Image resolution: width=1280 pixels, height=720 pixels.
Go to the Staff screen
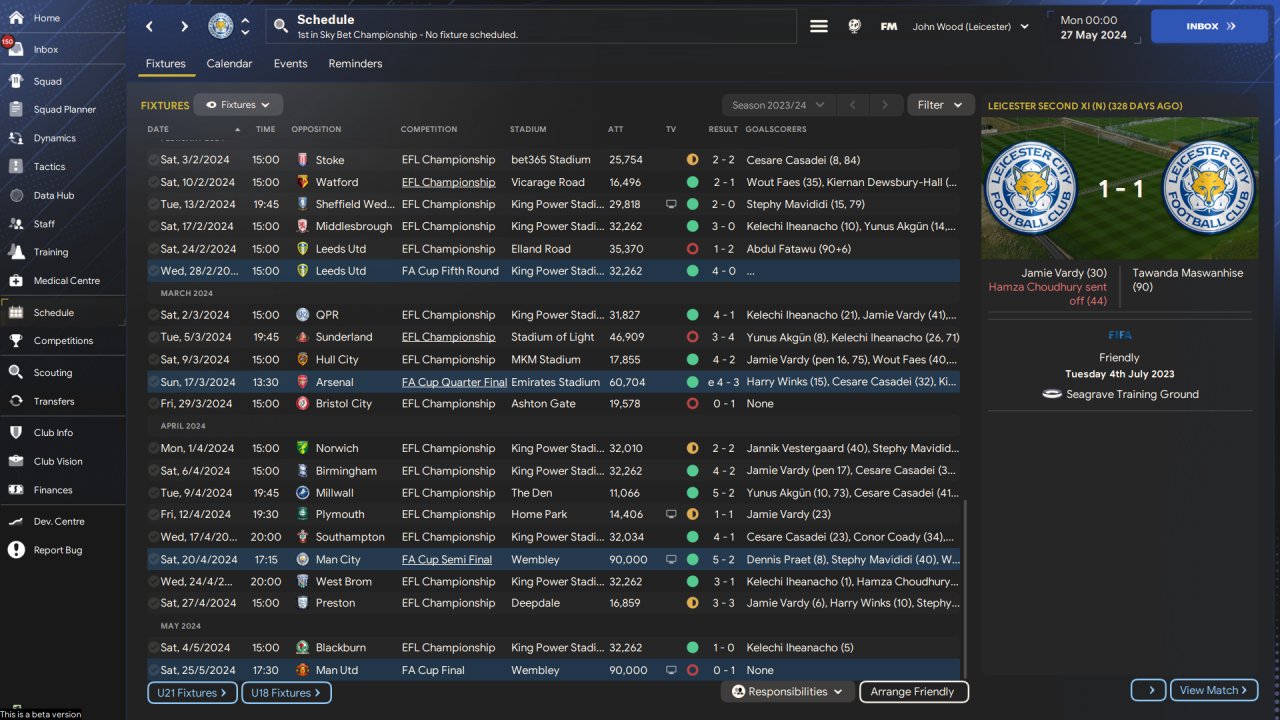pyautogui.click(x=44, y=224)
